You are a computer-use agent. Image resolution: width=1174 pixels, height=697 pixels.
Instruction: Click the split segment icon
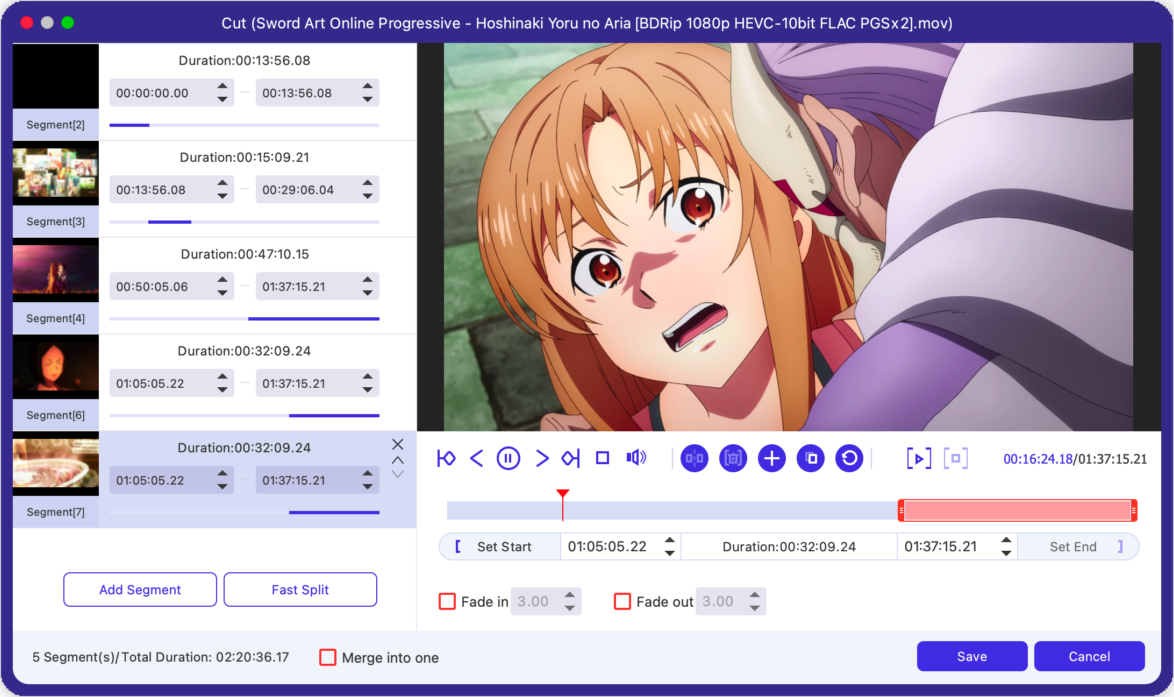(x=694, y=458)
